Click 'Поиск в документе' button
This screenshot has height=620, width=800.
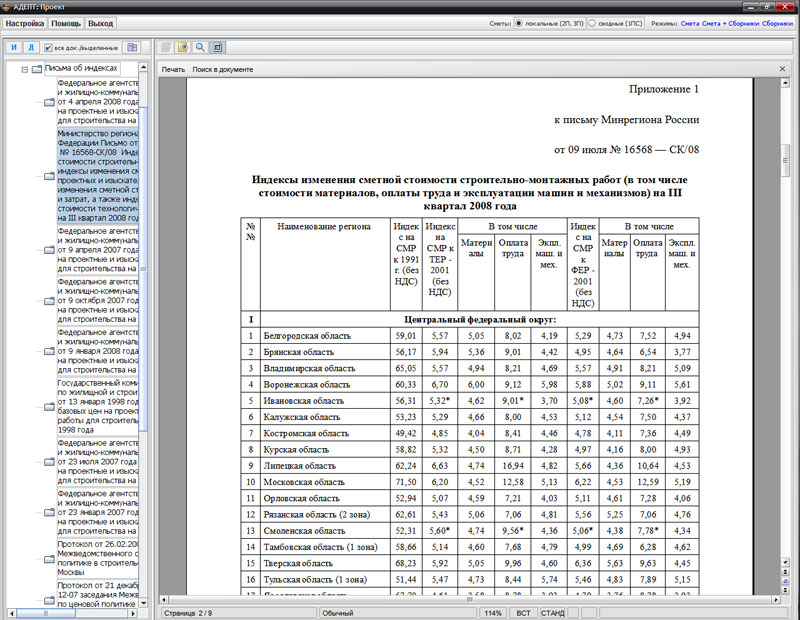[x=223, y=69]
